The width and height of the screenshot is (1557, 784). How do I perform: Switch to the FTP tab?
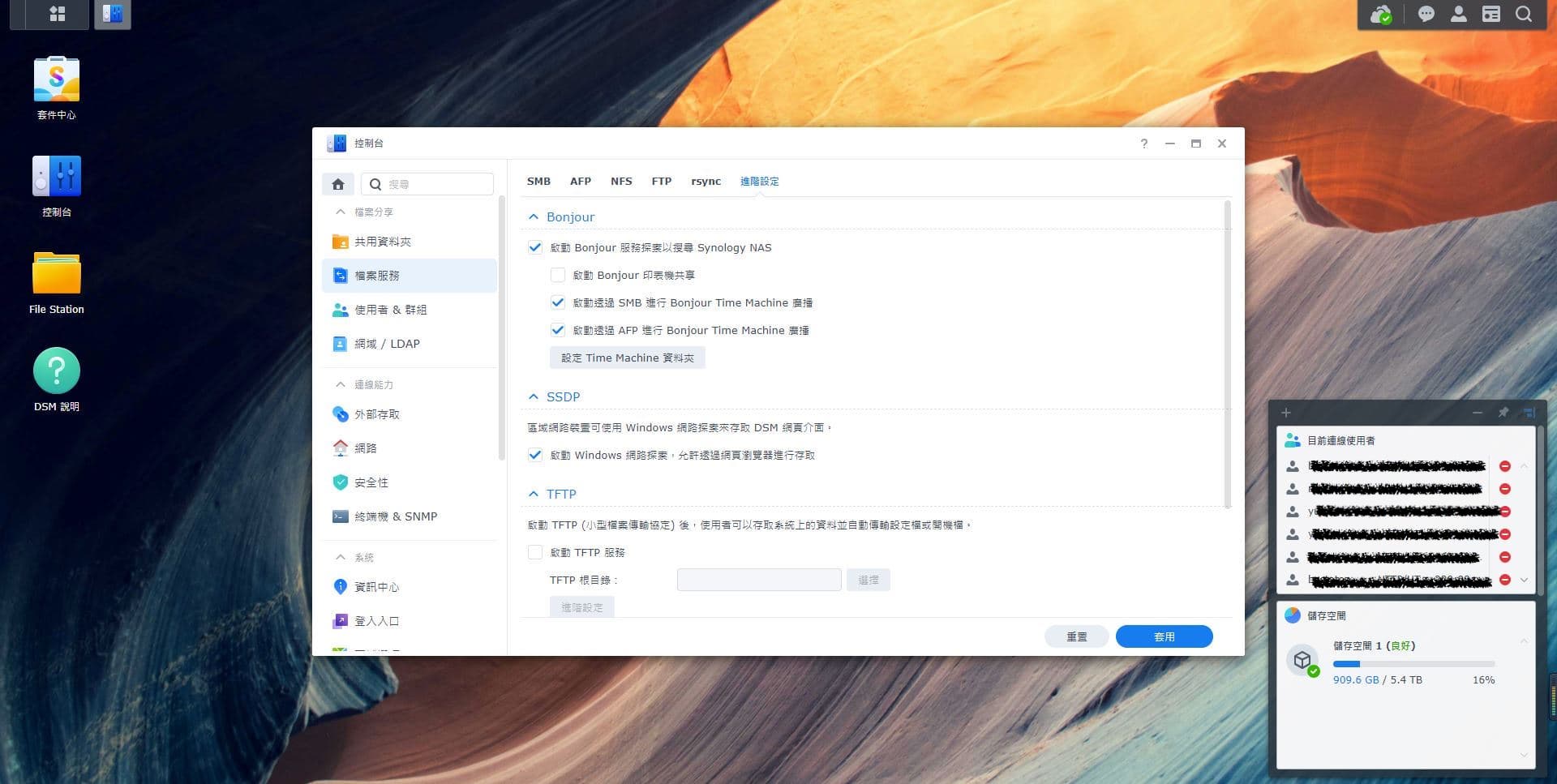tap(662, 182)
